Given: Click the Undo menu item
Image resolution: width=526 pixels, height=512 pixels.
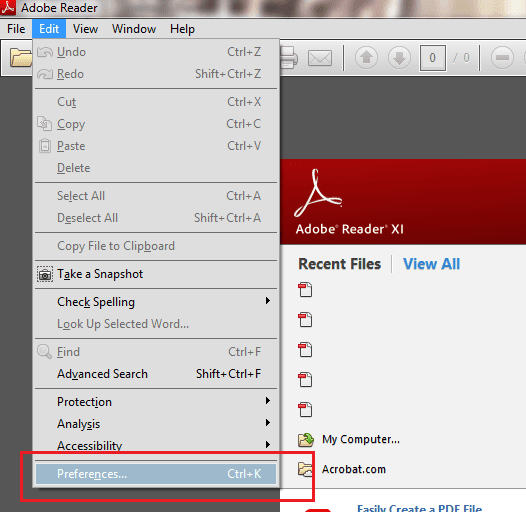Looking at the screenshot, I should [x=156, y=52].
